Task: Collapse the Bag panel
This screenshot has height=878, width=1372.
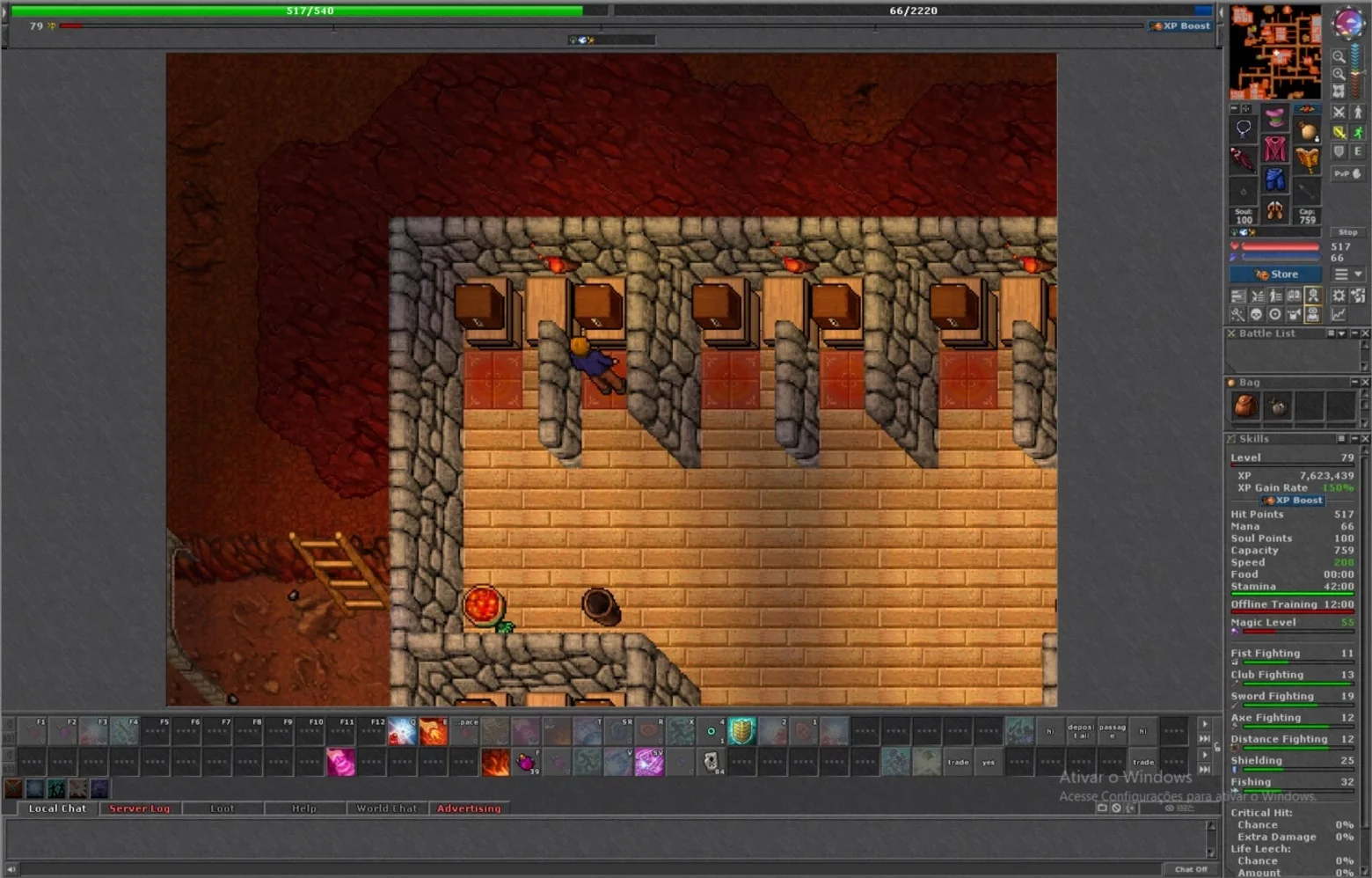Action: (1354, 382)
